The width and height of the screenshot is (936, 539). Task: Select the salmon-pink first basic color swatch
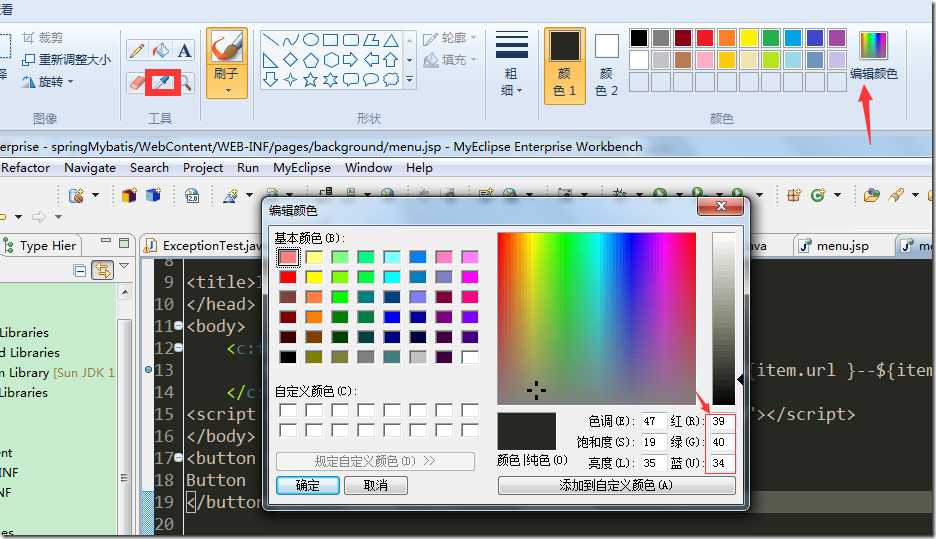(x=288, y=257)
